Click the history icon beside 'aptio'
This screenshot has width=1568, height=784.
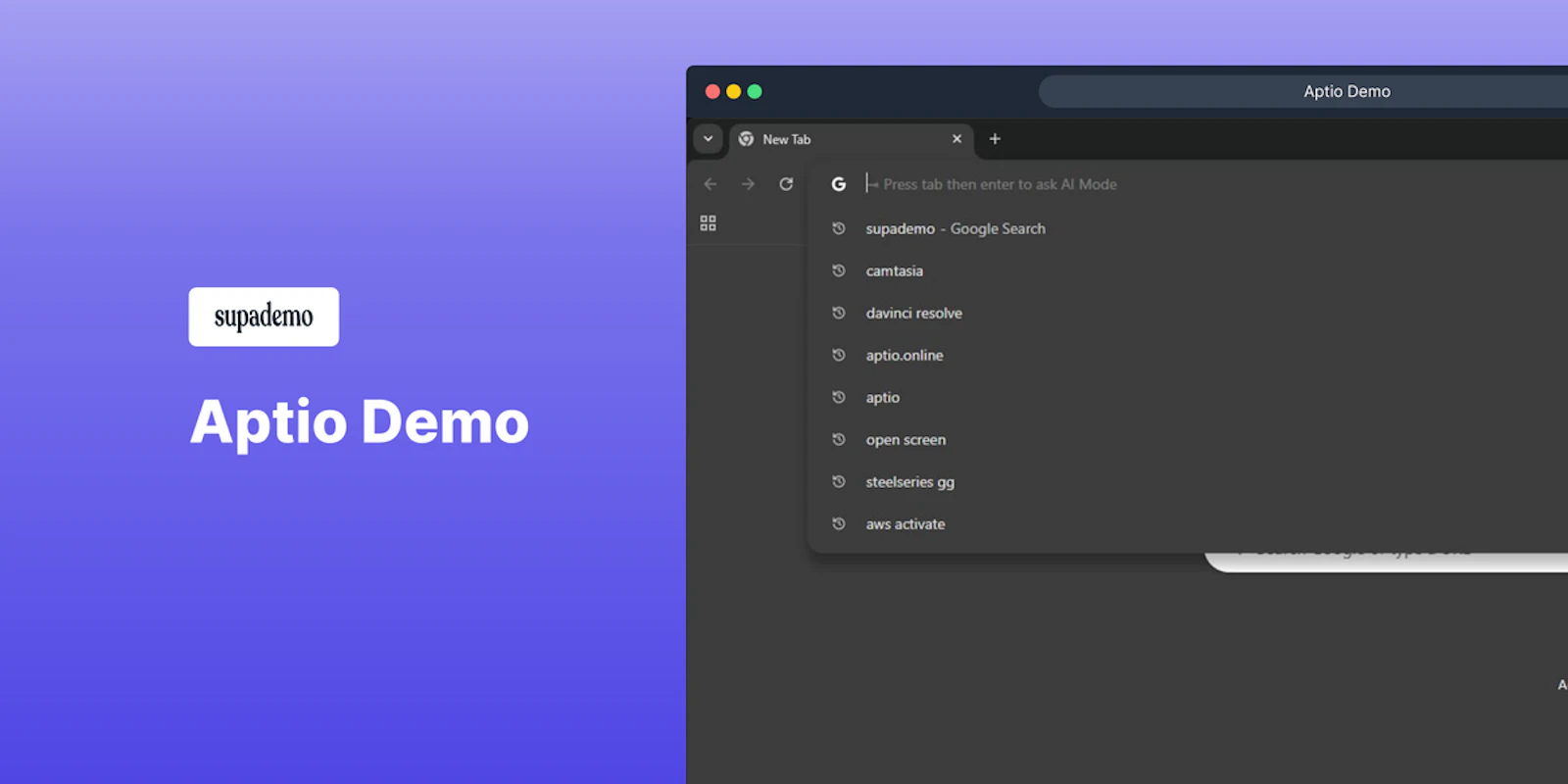pyautogui.click(x=839, y=397)
